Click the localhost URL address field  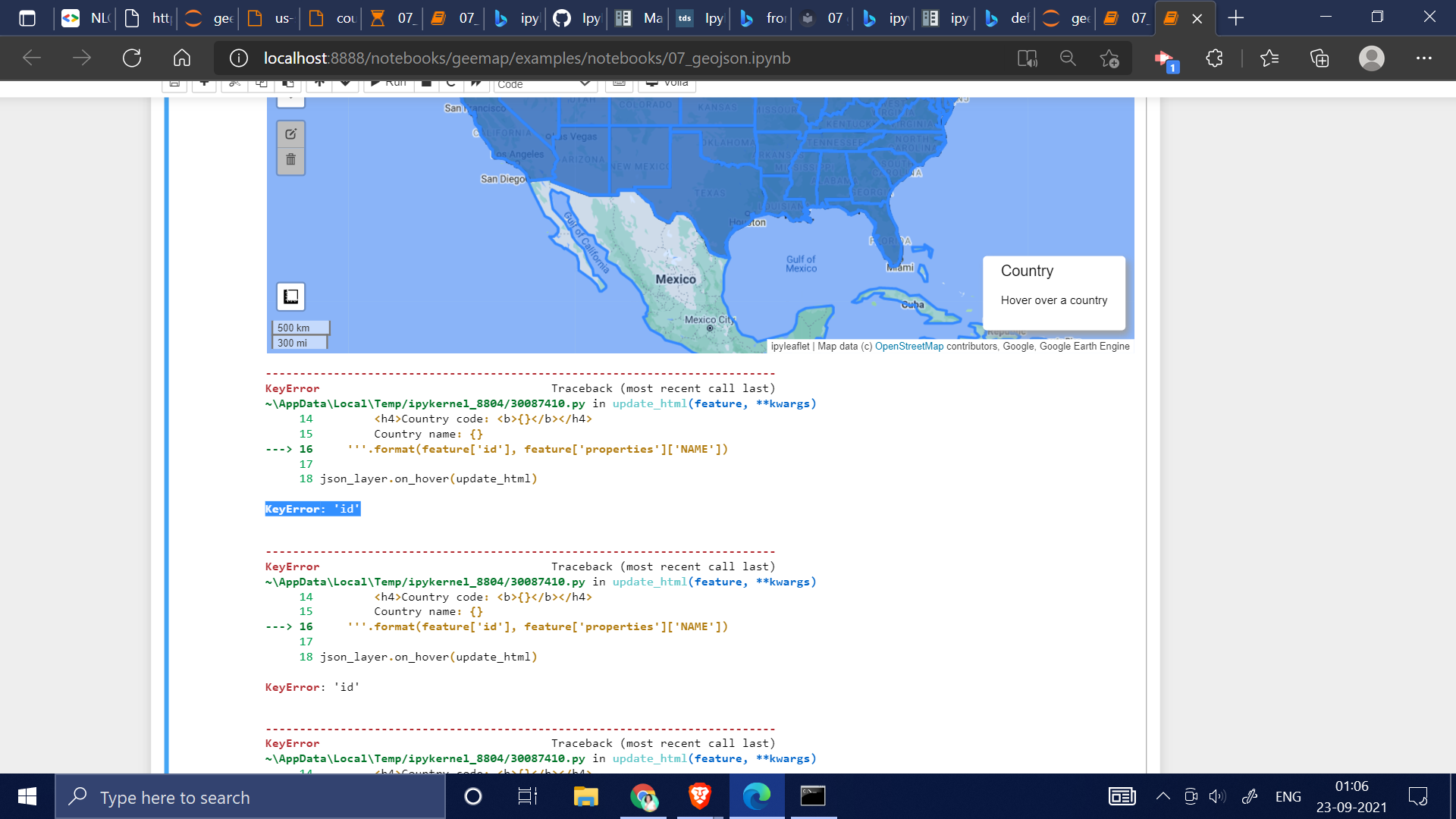click(526, 58)
